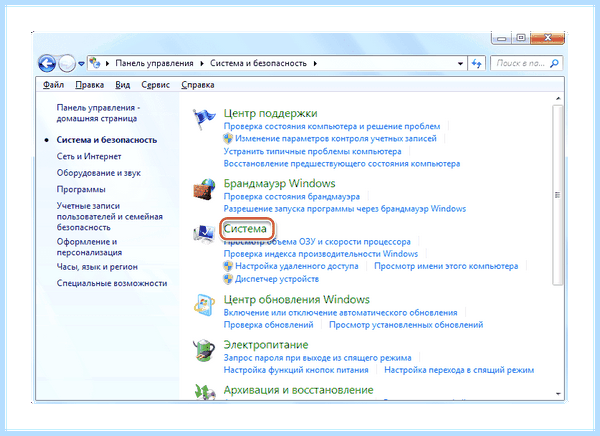The image size is (600, 436).
Task: Click Проверка состояния брандмауэра
Action: tap(292, 197)
